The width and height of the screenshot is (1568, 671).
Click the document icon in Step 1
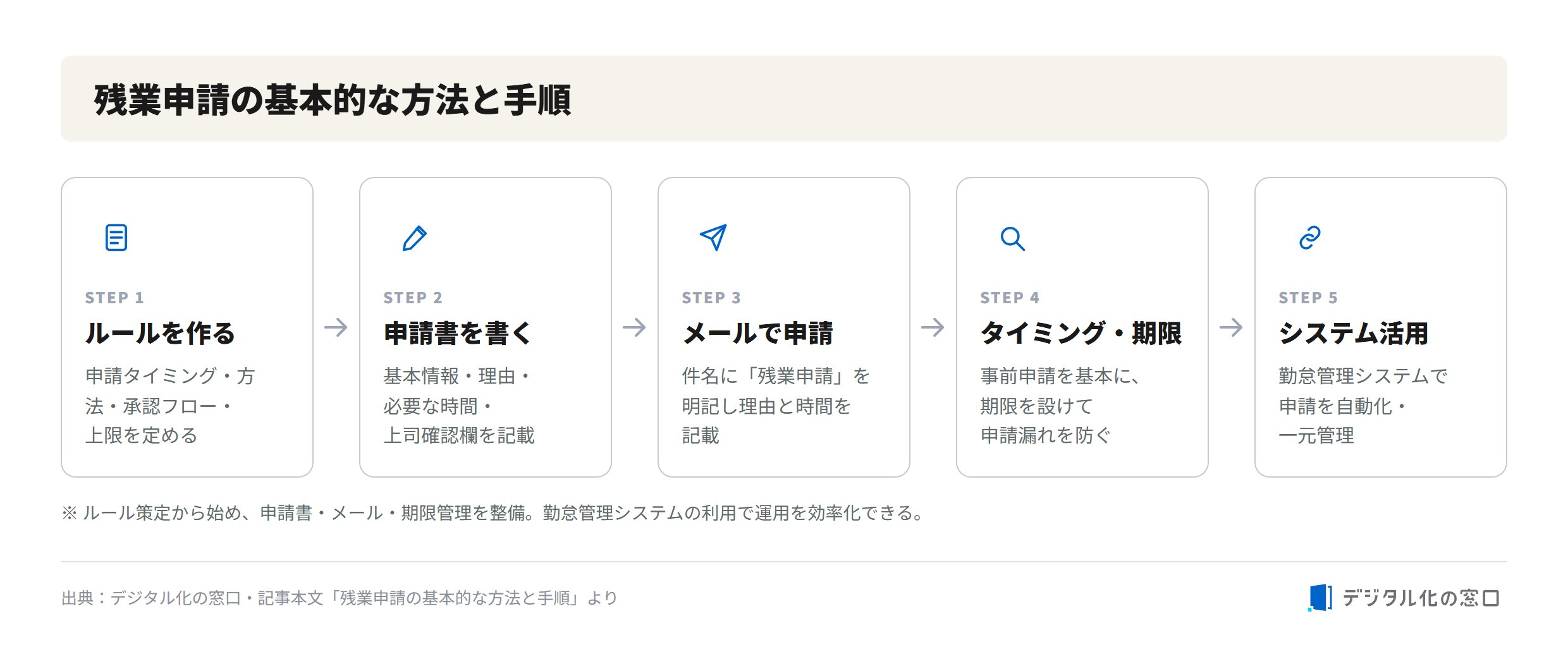point(116,238)
